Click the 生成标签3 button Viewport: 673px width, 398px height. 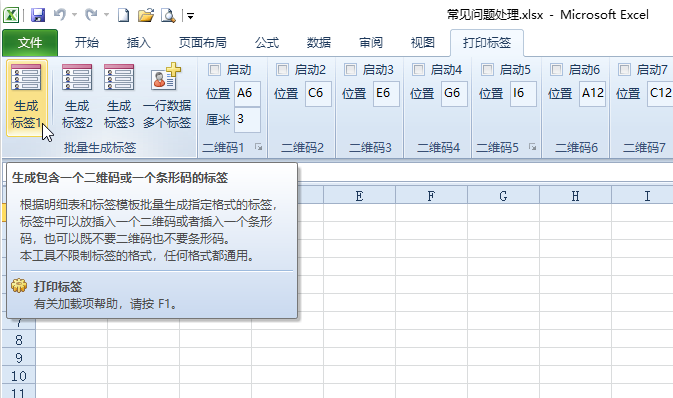pyautogui.click(x=119, y=97)
